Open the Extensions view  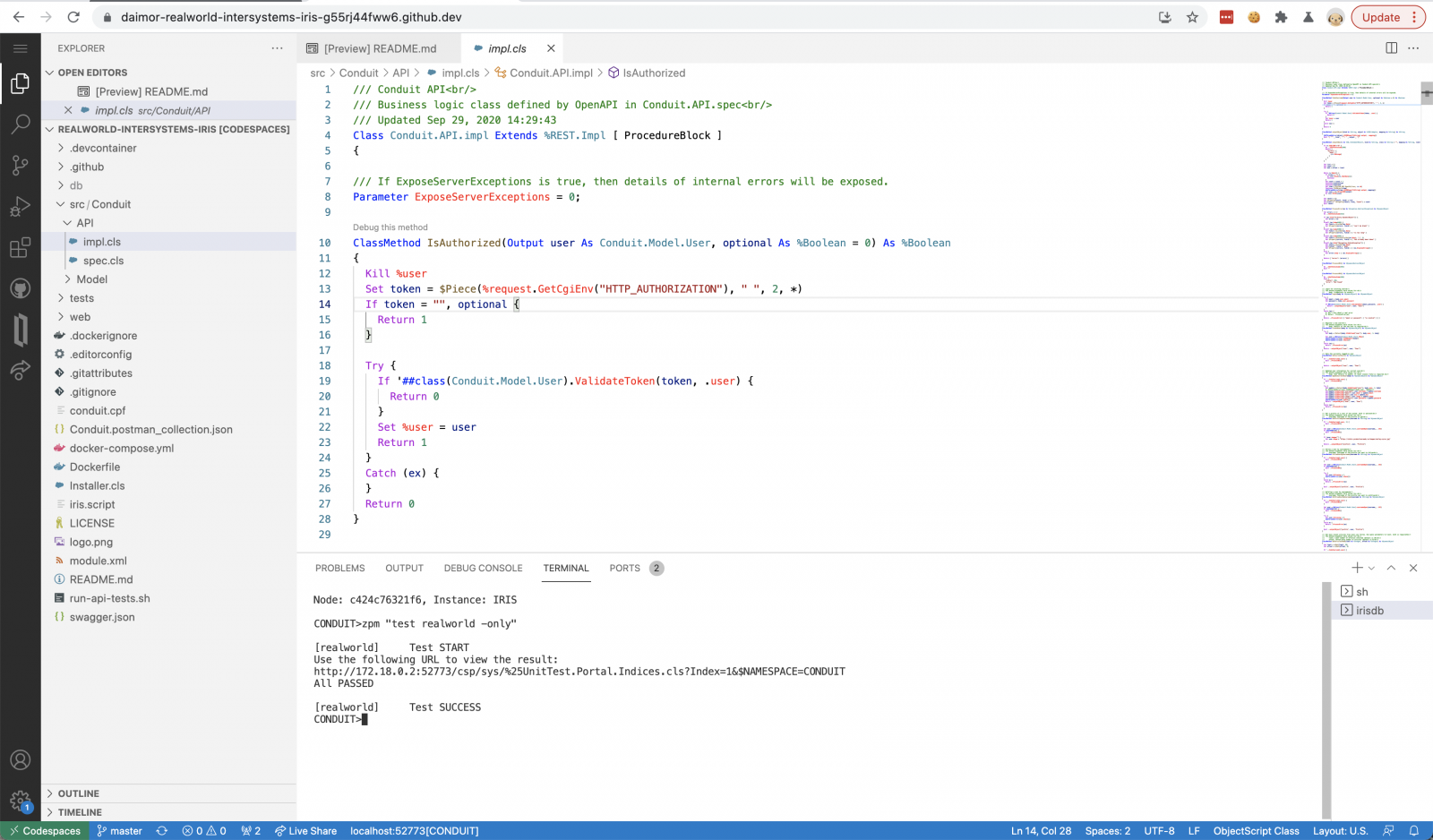click(x=20, y=248)
